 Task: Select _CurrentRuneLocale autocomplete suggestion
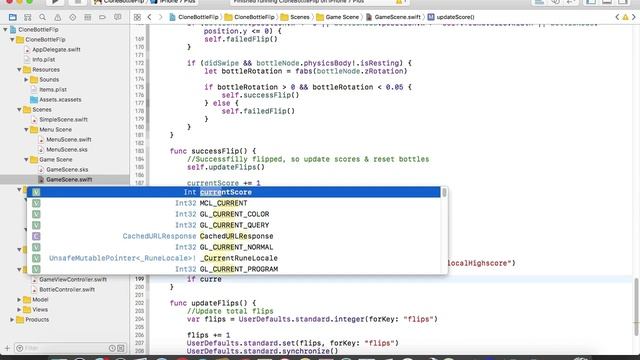(233, 258)
